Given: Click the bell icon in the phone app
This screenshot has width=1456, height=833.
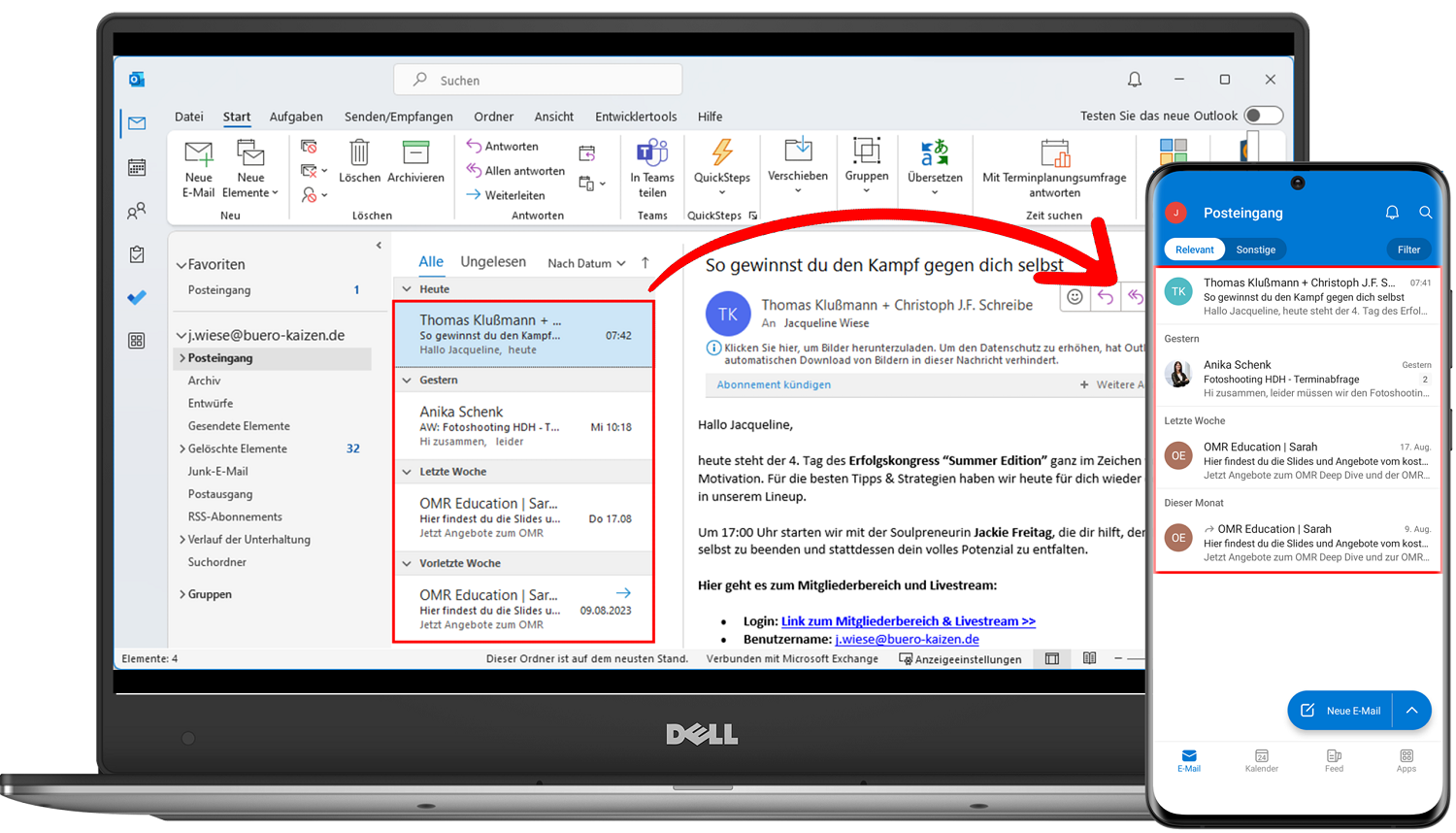Looking at the screenshot, I should 1392,212.
